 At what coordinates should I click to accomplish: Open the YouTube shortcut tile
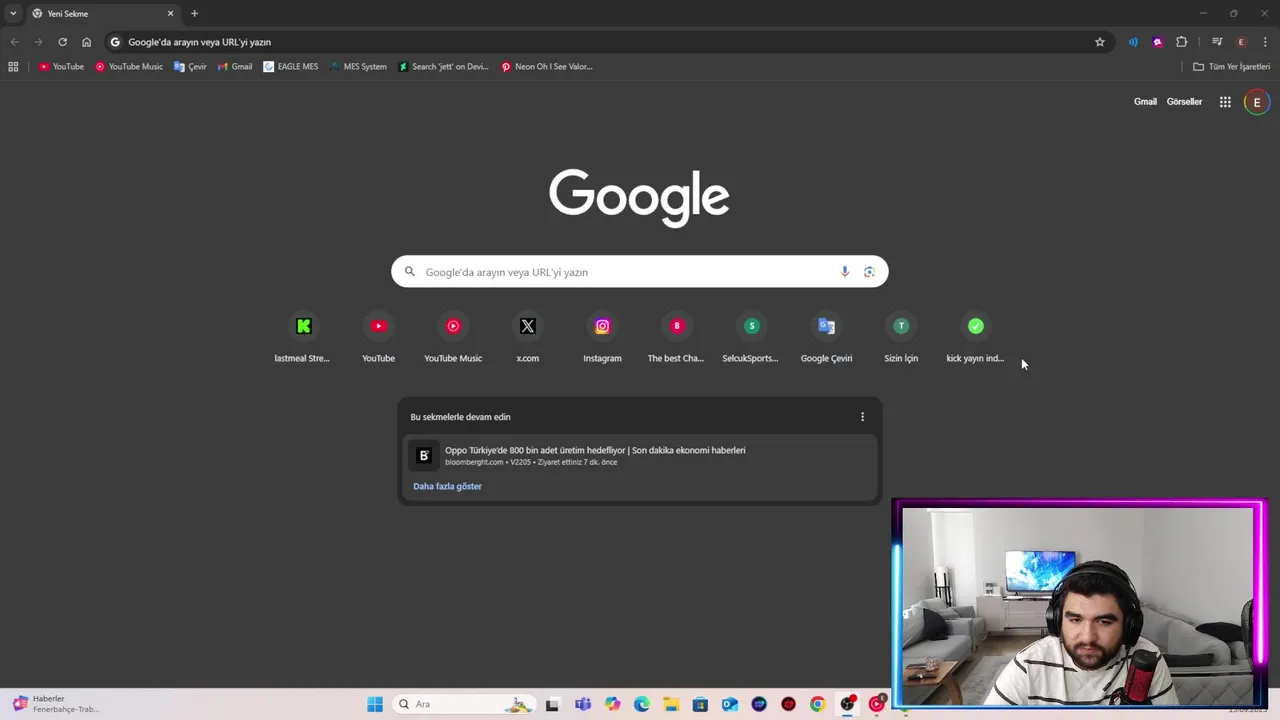(x=378, y=338)
